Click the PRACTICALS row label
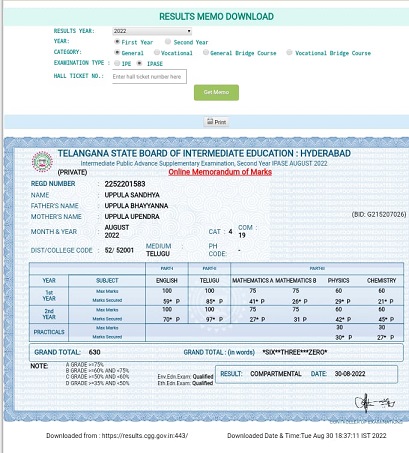 pyautogui.click(x=49, y=332)
